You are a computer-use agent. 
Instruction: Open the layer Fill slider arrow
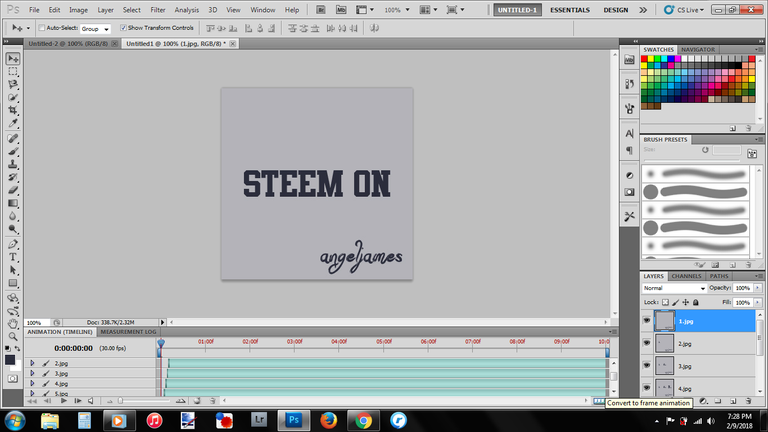(758, 303)
